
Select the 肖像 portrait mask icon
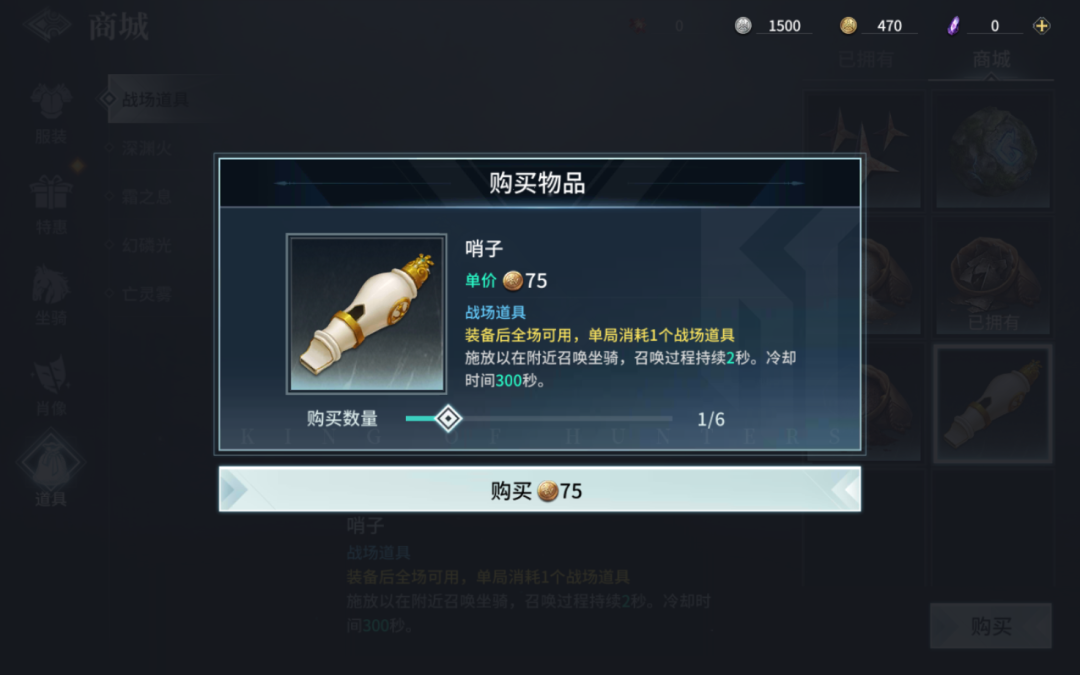(51, 375)
